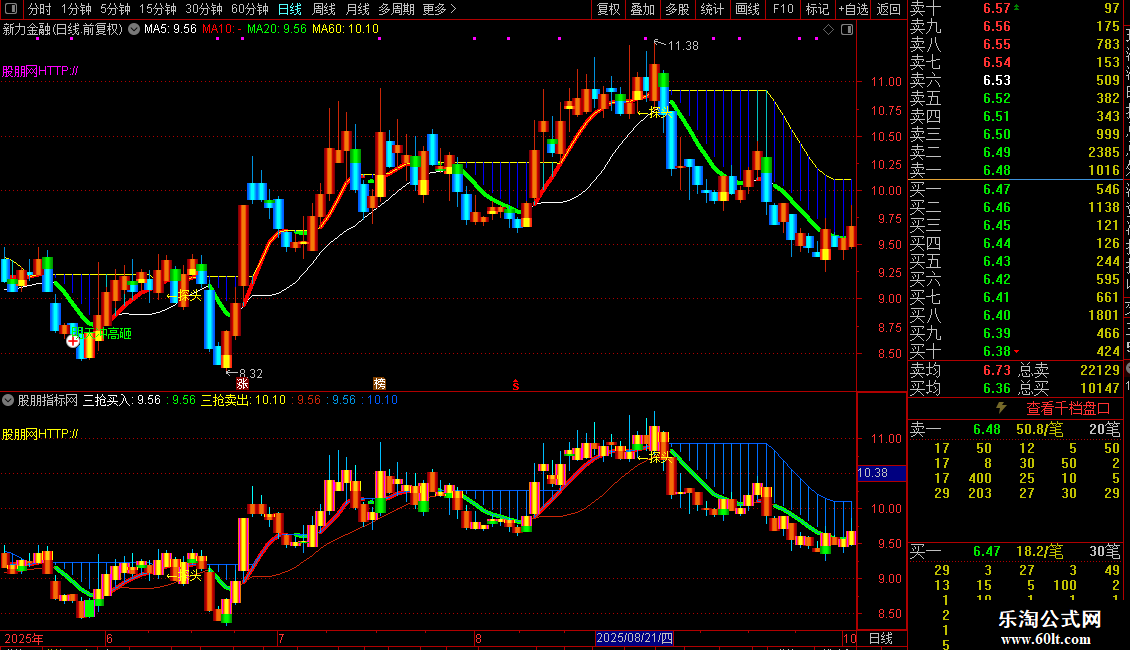1130x650 pixels.
Task: Click the MA5: 9.56 label
Action: 170,29
